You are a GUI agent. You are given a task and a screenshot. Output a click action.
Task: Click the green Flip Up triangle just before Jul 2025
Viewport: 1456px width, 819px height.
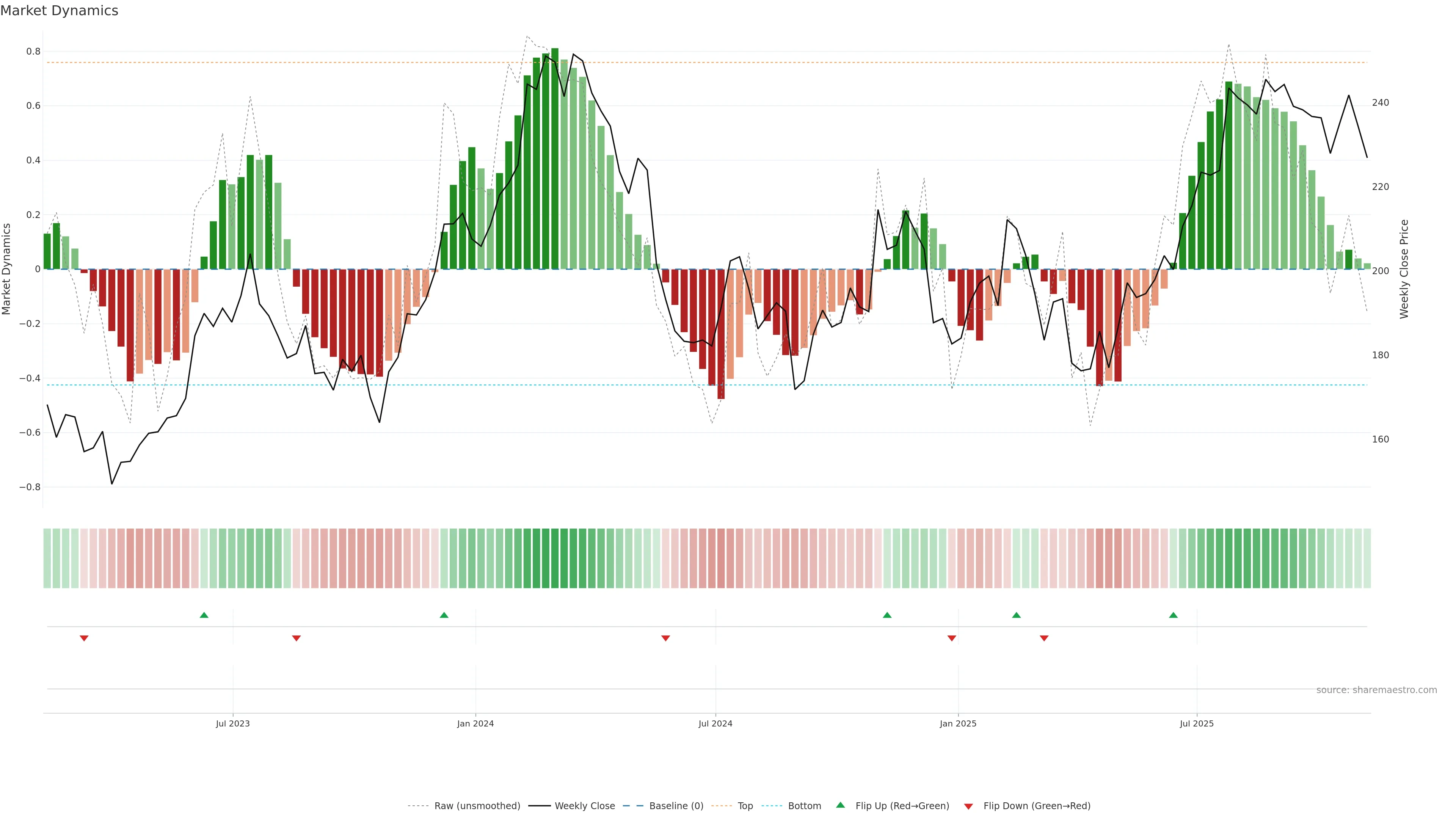coord(1174,615)
